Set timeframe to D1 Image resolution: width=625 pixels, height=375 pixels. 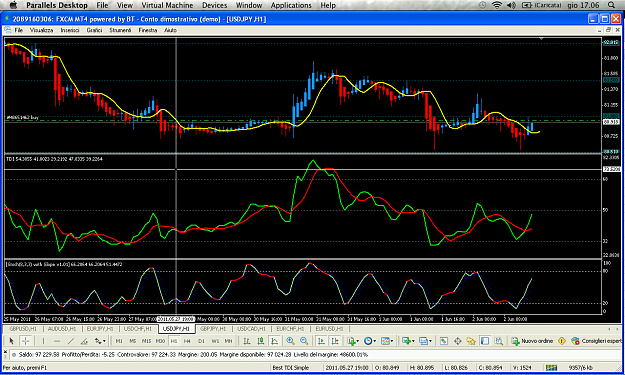201,341
